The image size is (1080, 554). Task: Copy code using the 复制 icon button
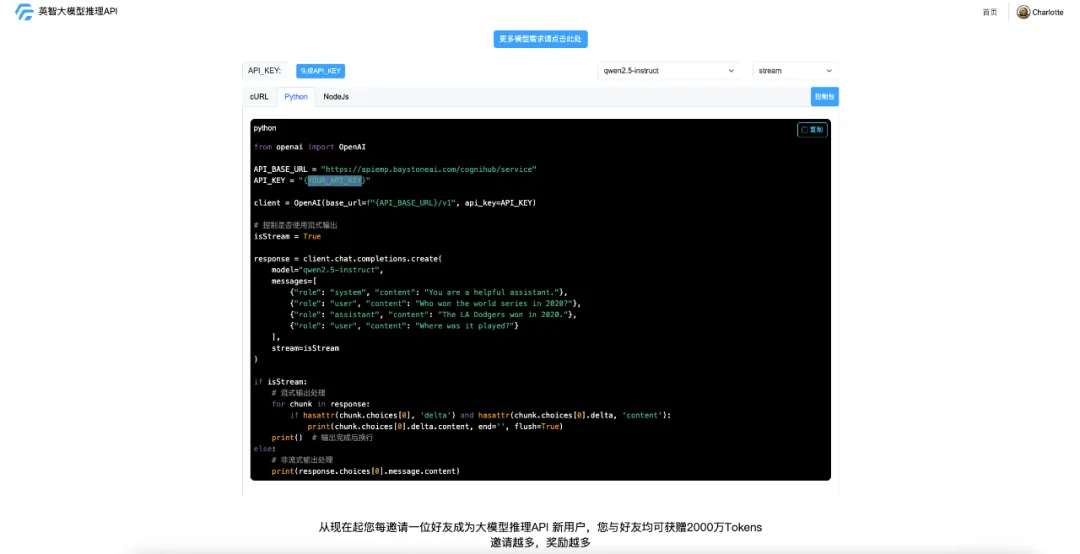pos(812,130)
